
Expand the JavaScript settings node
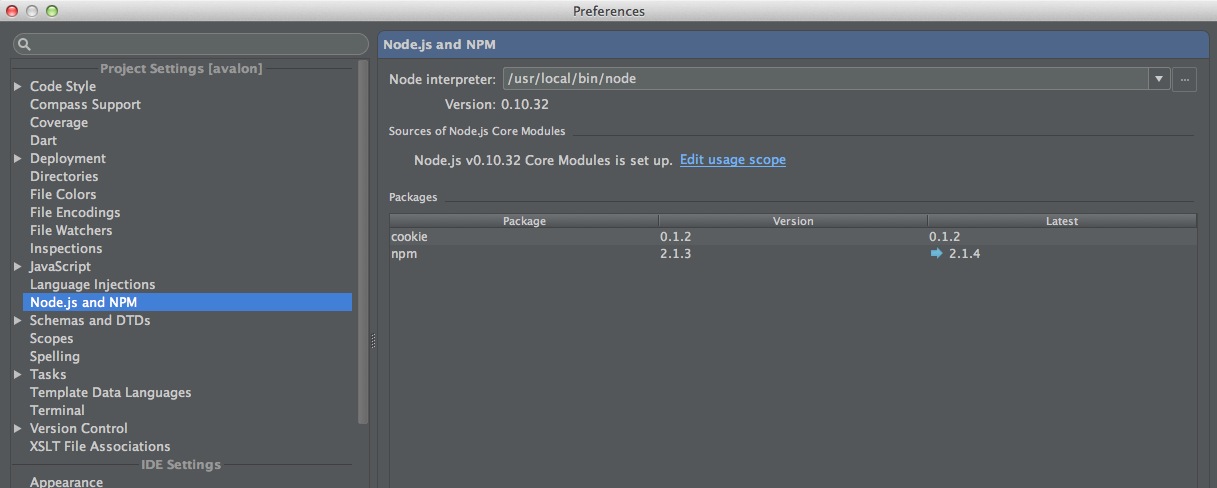(x=18, y=267)
